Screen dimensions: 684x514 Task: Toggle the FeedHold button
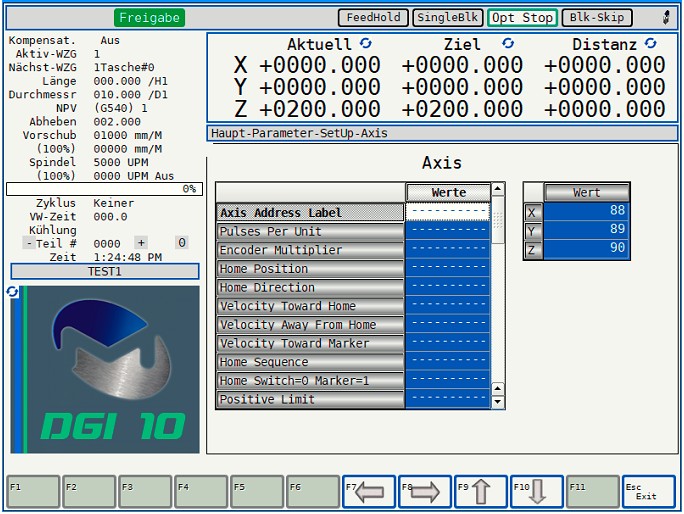pos(373,17)
